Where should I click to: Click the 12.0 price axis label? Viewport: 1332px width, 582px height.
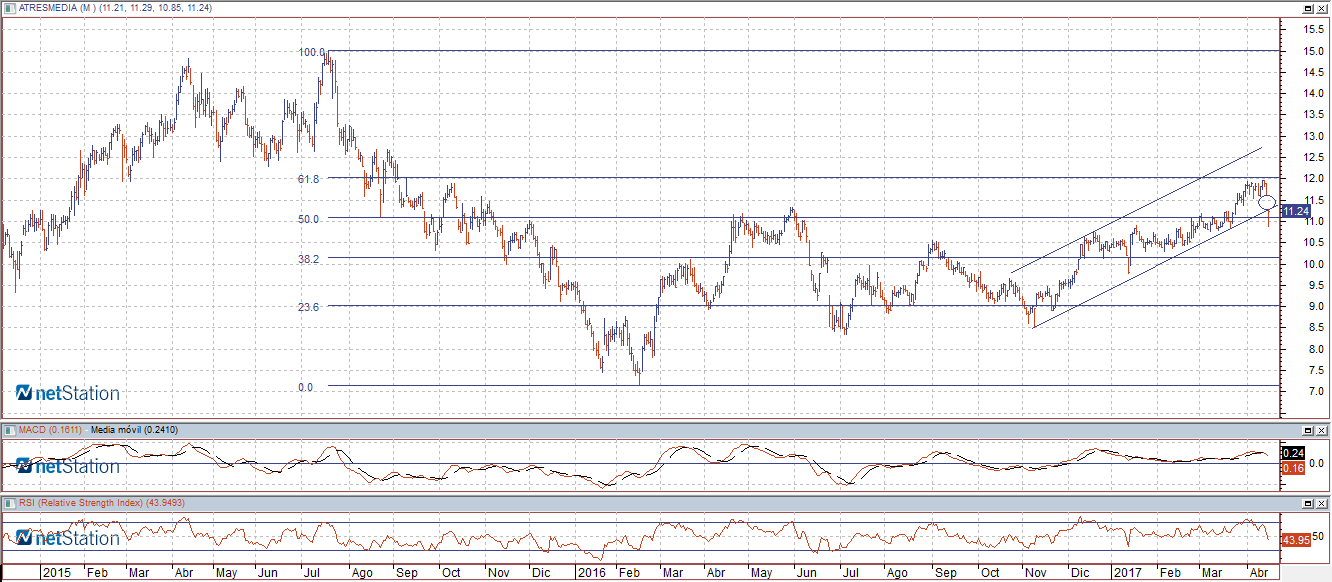coord(1313,178)
